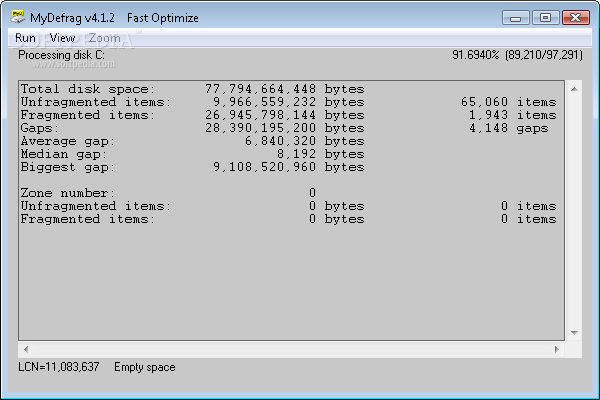This screenshot has height=400, width=600.
Task: Click the 'Empty space' status bar text
Action: (145, 367)
